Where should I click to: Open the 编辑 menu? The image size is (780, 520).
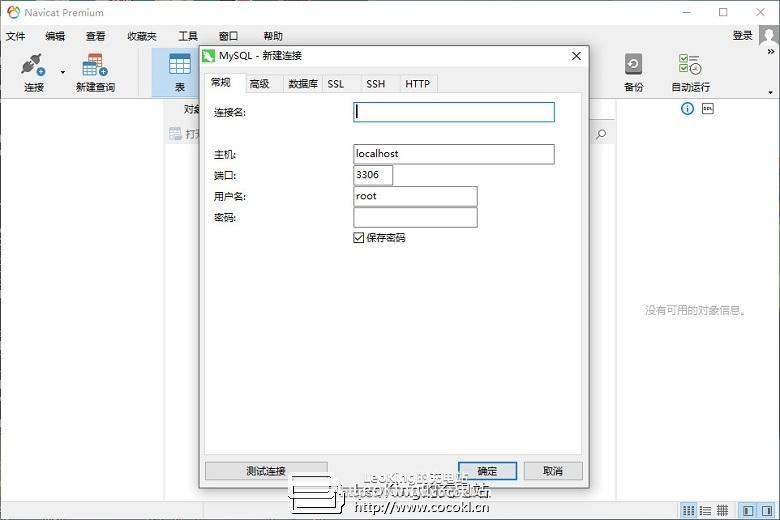point(55,36)
